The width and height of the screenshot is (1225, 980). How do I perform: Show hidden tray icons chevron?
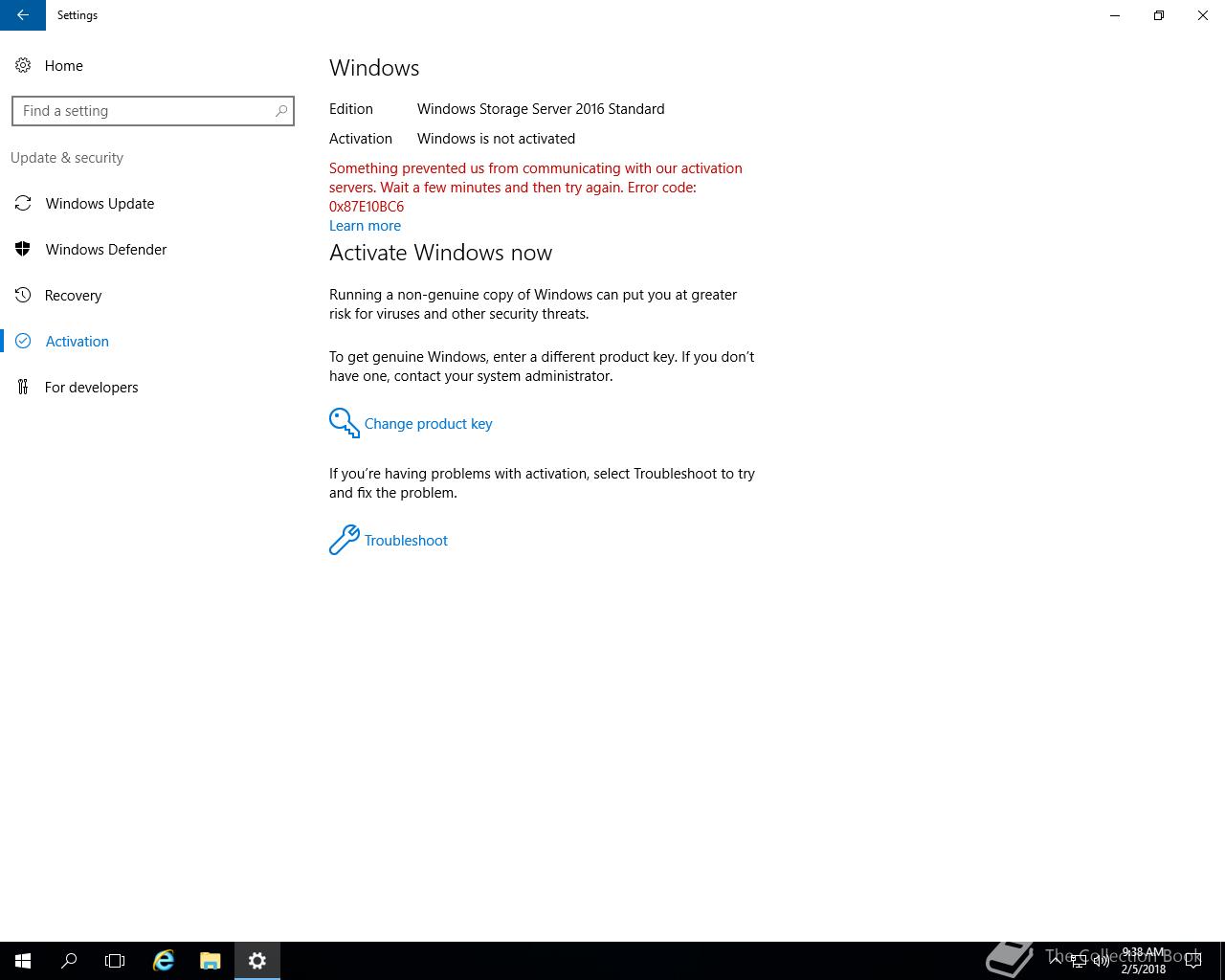click(x=1057, y=961)
